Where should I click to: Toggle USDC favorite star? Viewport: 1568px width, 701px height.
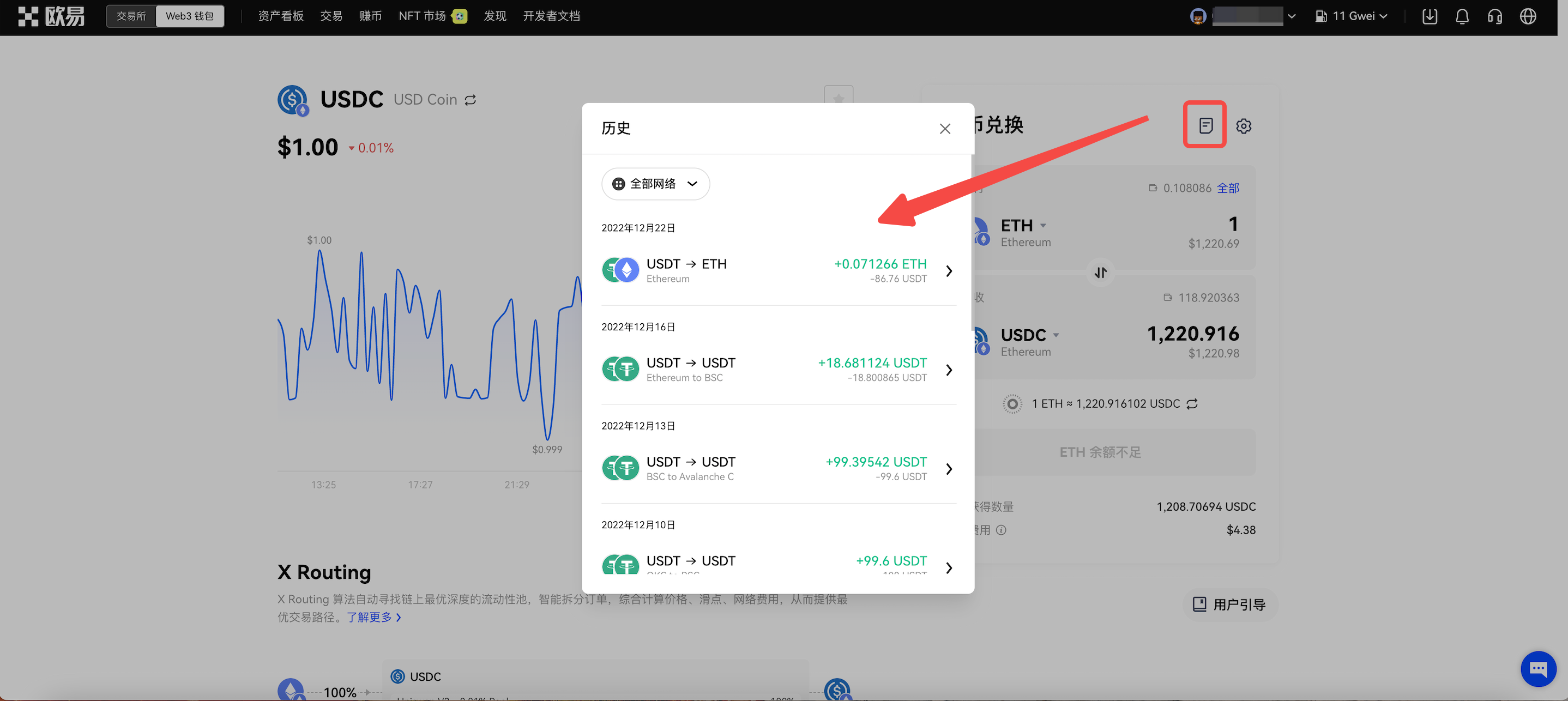coord(838,98)
